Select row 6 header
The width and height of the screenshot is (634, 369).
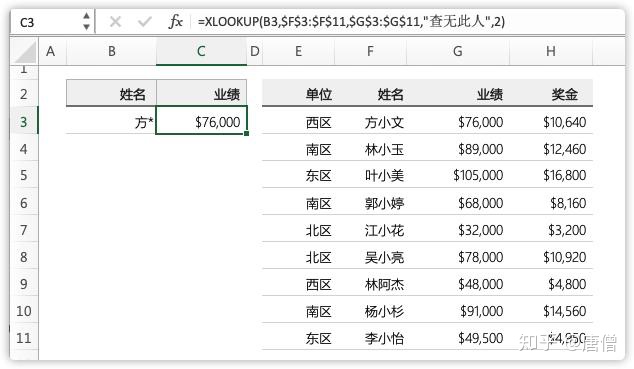click(24, 202)
